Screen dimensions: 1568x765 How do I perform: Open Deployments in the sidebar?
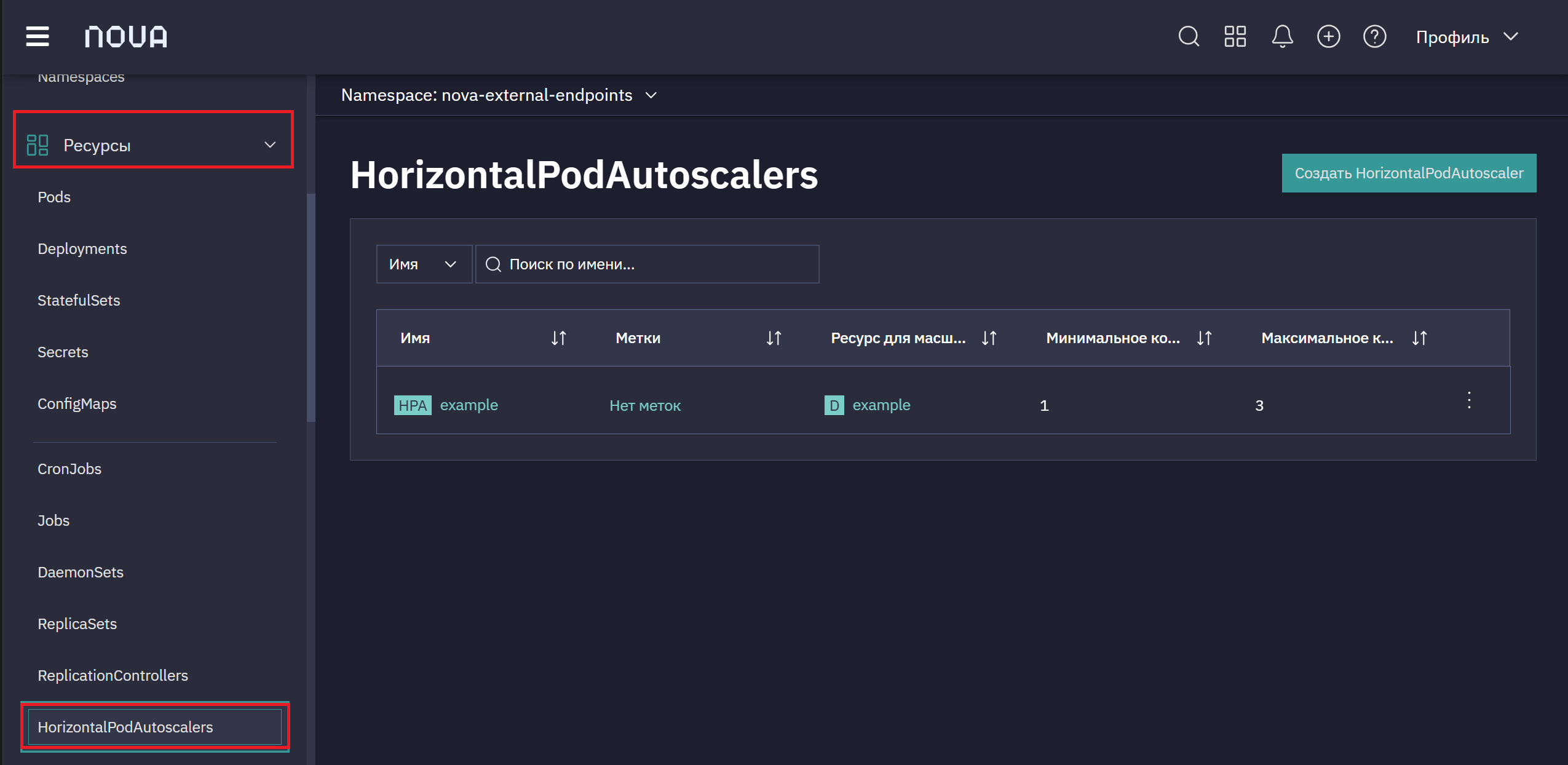[82, 248]
